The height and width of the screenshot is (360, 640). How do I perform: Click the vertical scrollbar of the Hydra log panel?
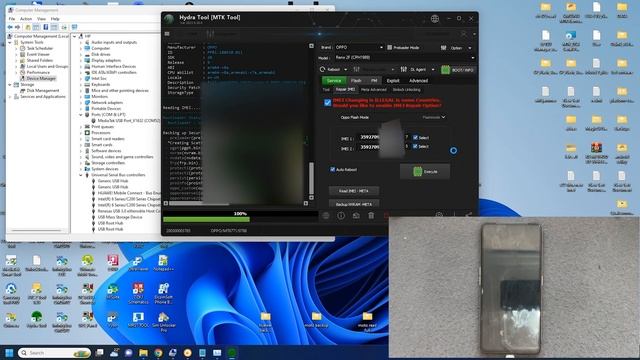[311, 178]
